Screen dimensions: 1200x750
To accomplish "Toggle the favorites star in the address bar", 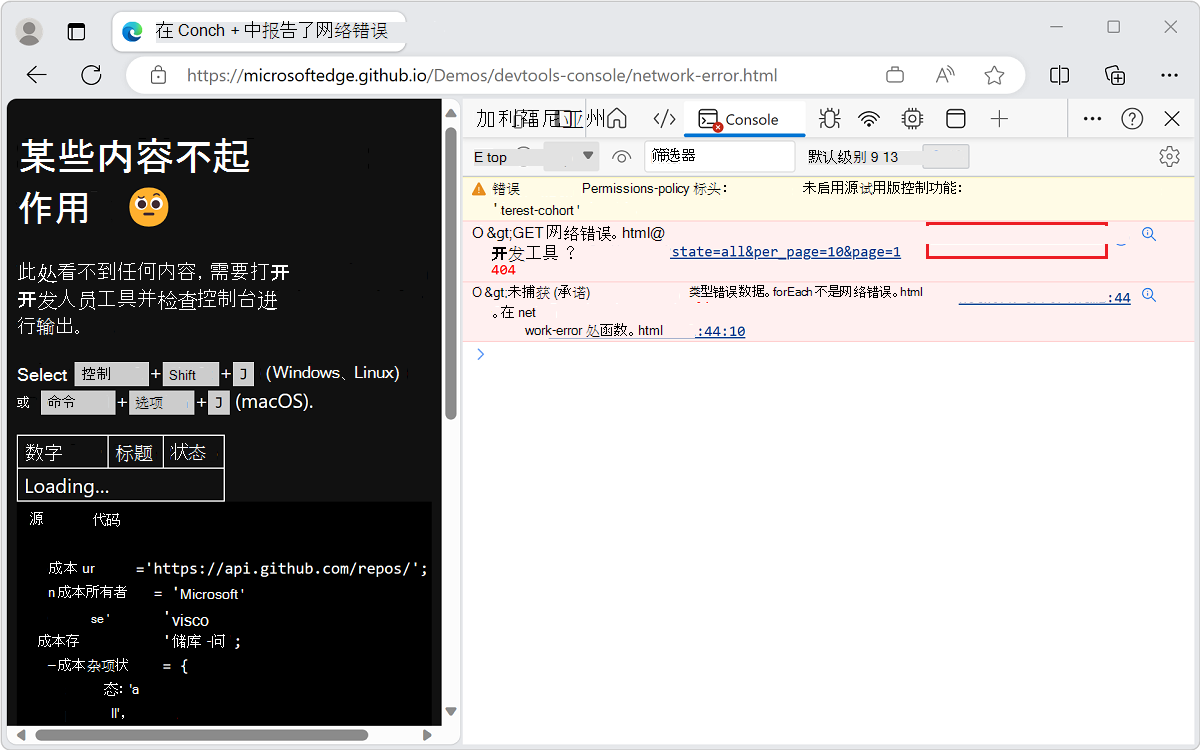I will point(994,75).
